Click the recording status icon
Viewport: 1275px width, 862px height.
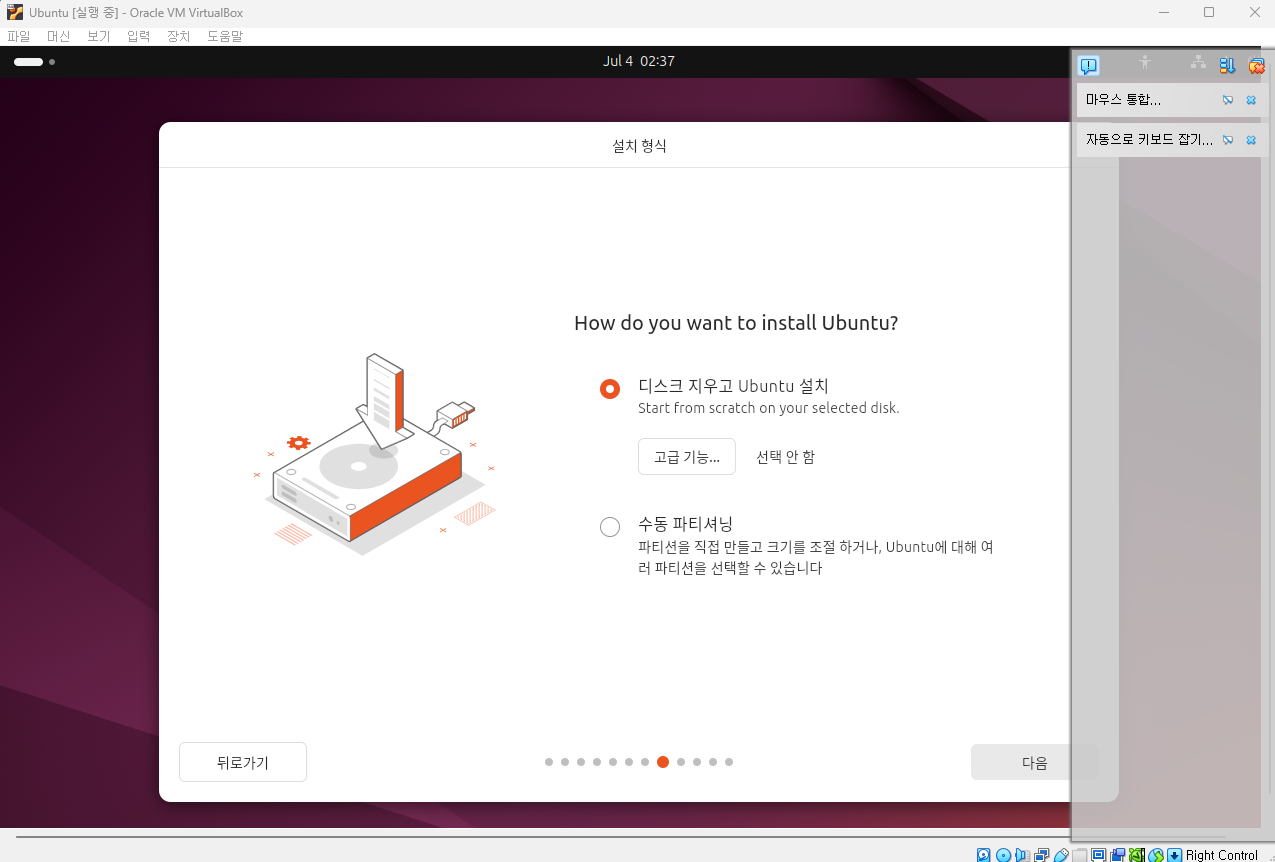click(1117, 855)
